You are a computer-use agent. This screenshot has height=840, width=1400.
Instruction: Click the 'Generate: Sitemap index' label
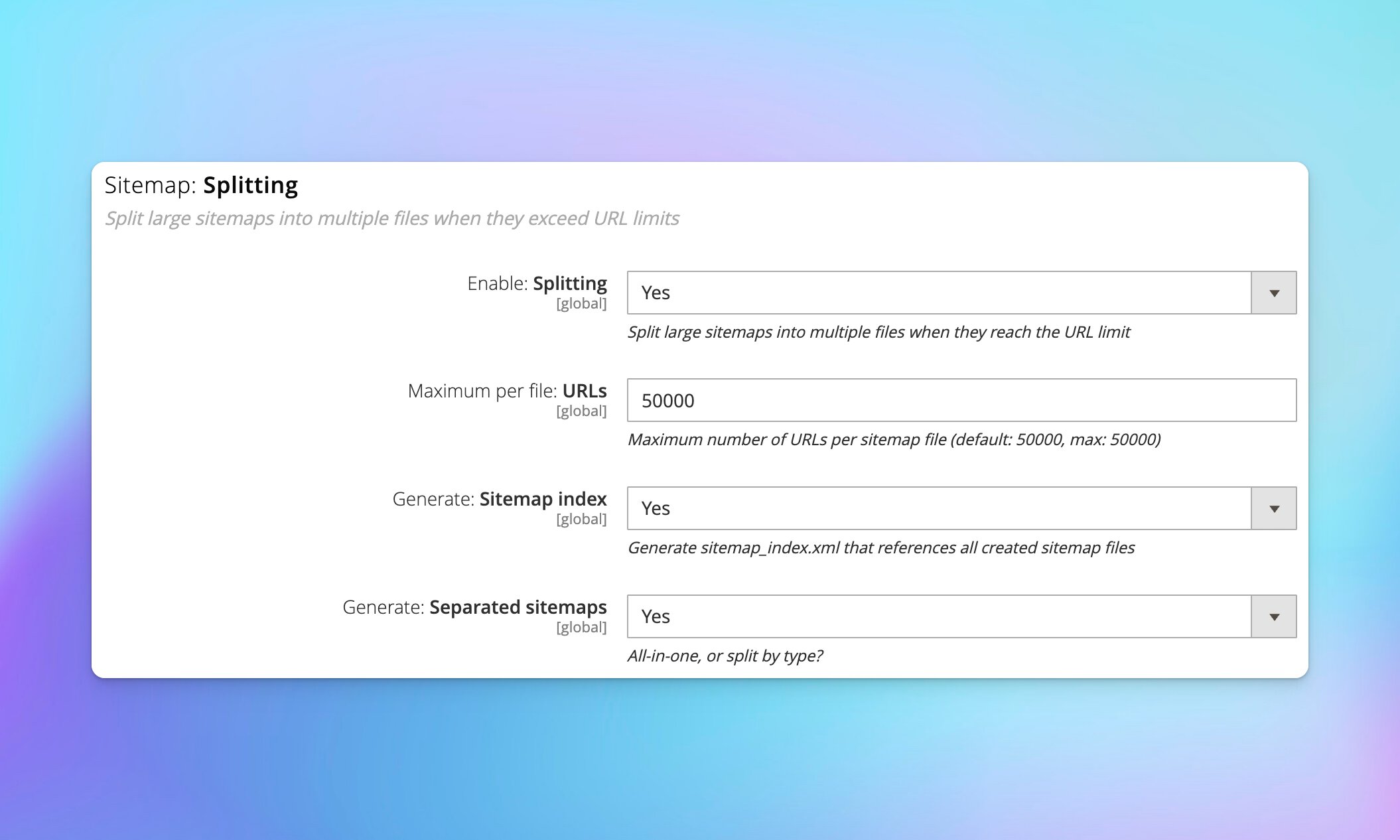pos(499,499)
